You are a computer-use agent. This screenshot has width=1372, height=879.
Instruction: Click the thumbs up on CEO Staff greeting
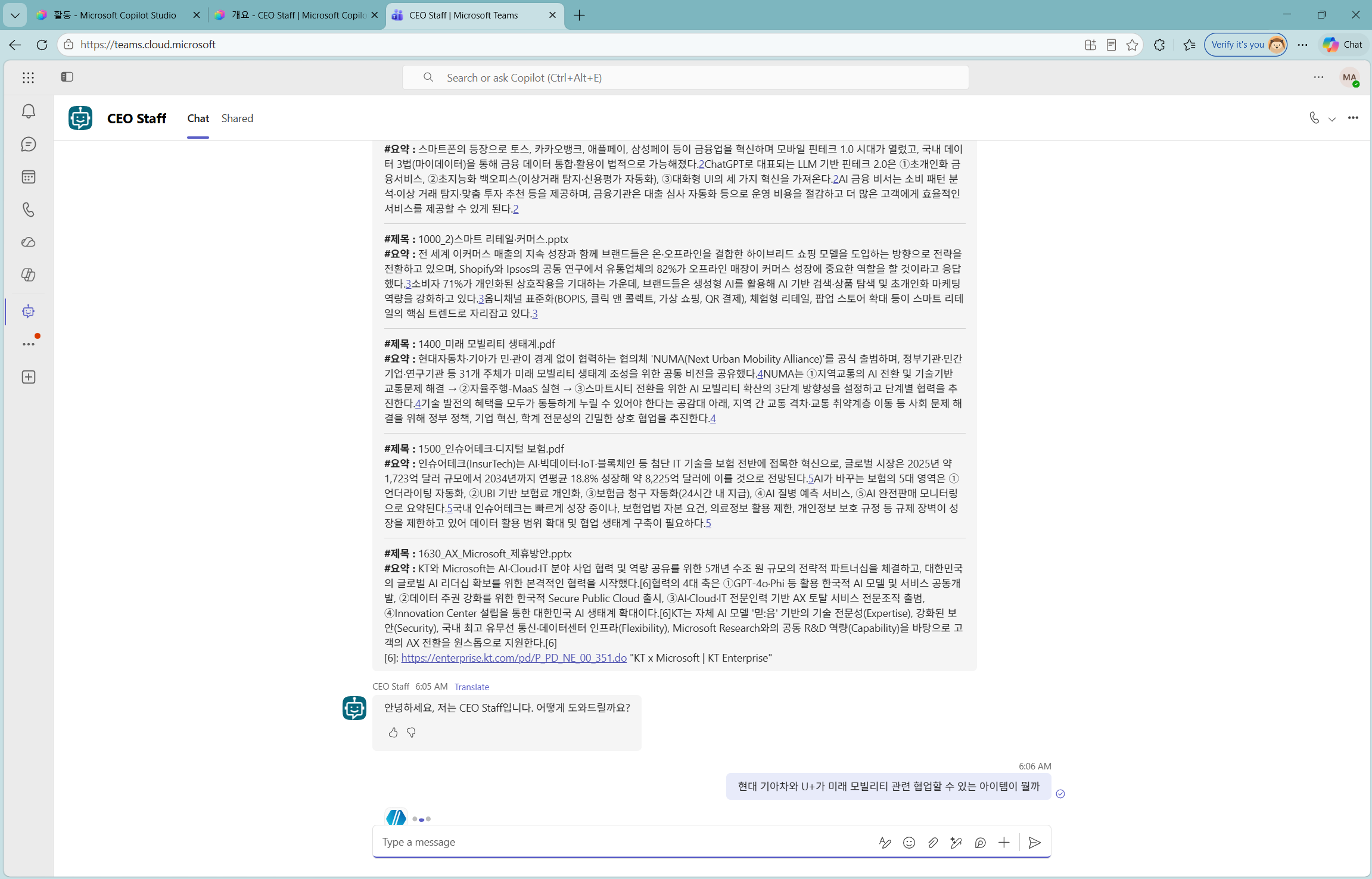pyautogui.click(x=393, y=733)
